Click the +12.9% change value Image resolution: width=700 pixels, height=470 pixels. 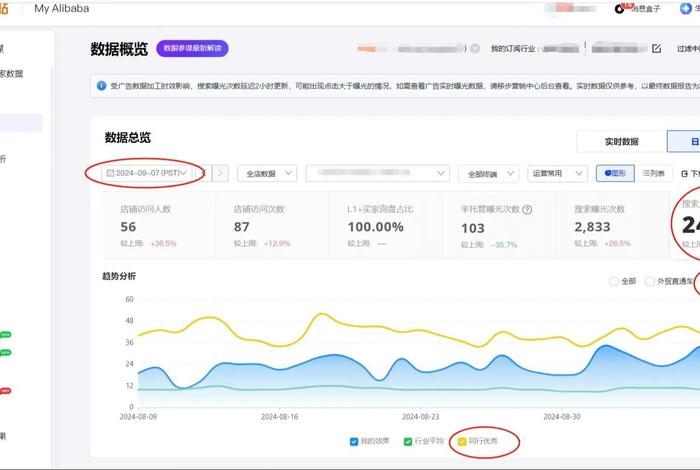point(277,243)
